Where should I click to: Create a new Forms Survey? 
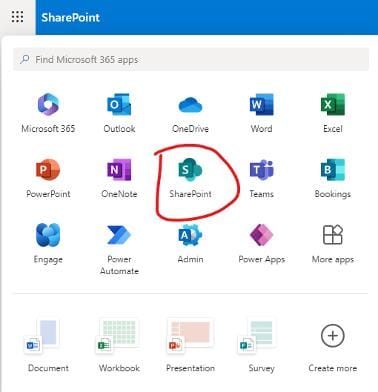pyautogui.click(x=262, y=346)
